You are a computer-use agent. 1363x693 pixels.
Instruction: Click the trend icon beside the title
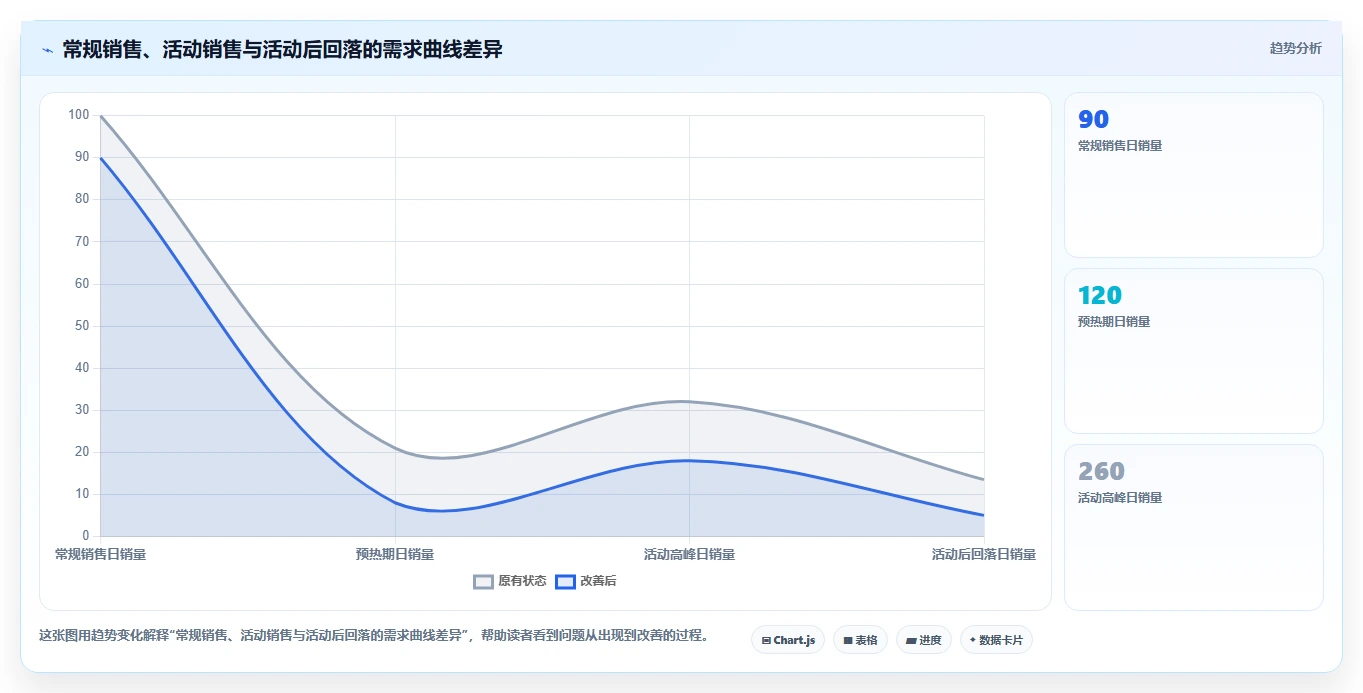pyautogui.click(x=47, y=50)
